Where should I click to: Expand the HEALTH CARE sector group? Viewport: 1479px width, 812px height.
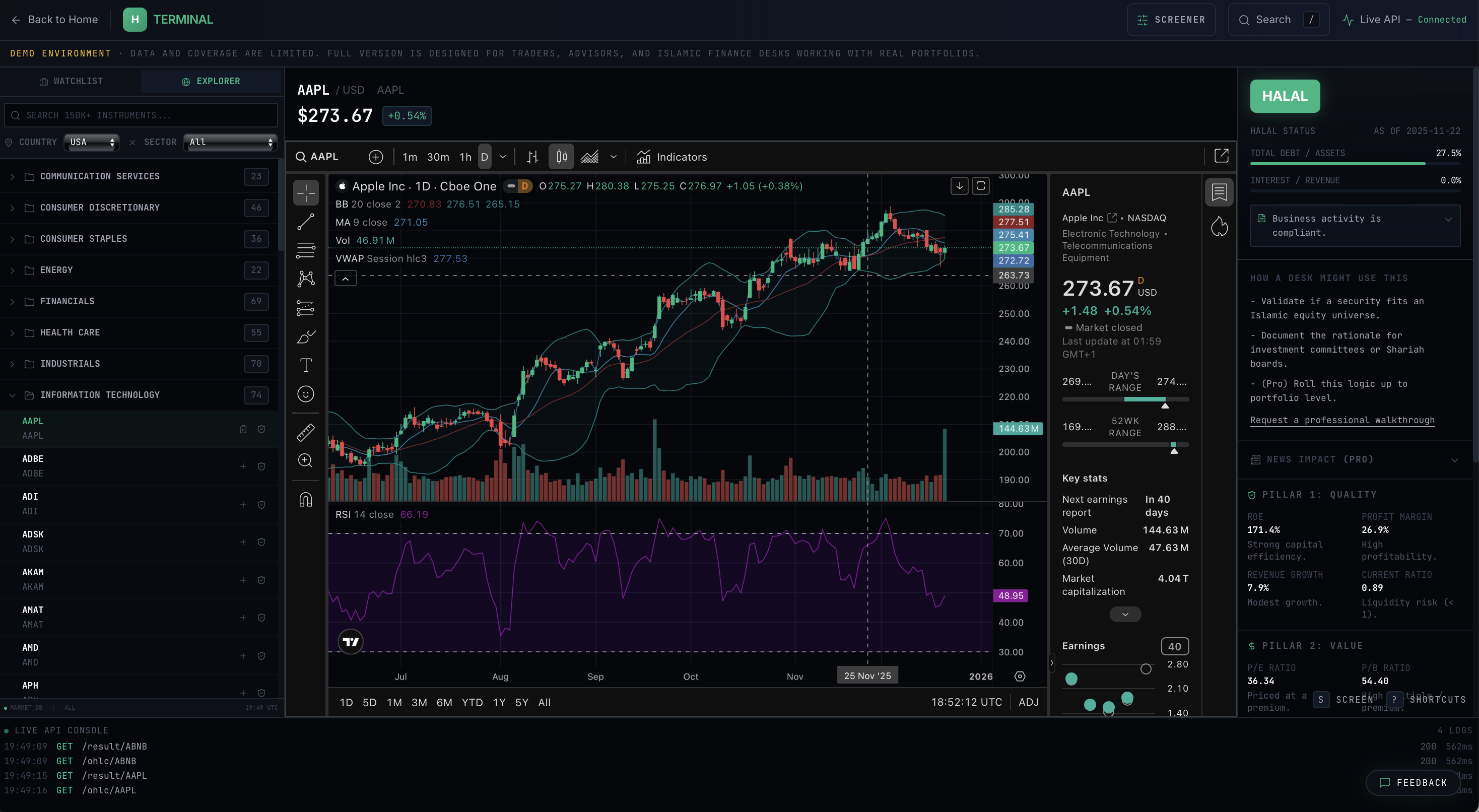coord(12,332)
